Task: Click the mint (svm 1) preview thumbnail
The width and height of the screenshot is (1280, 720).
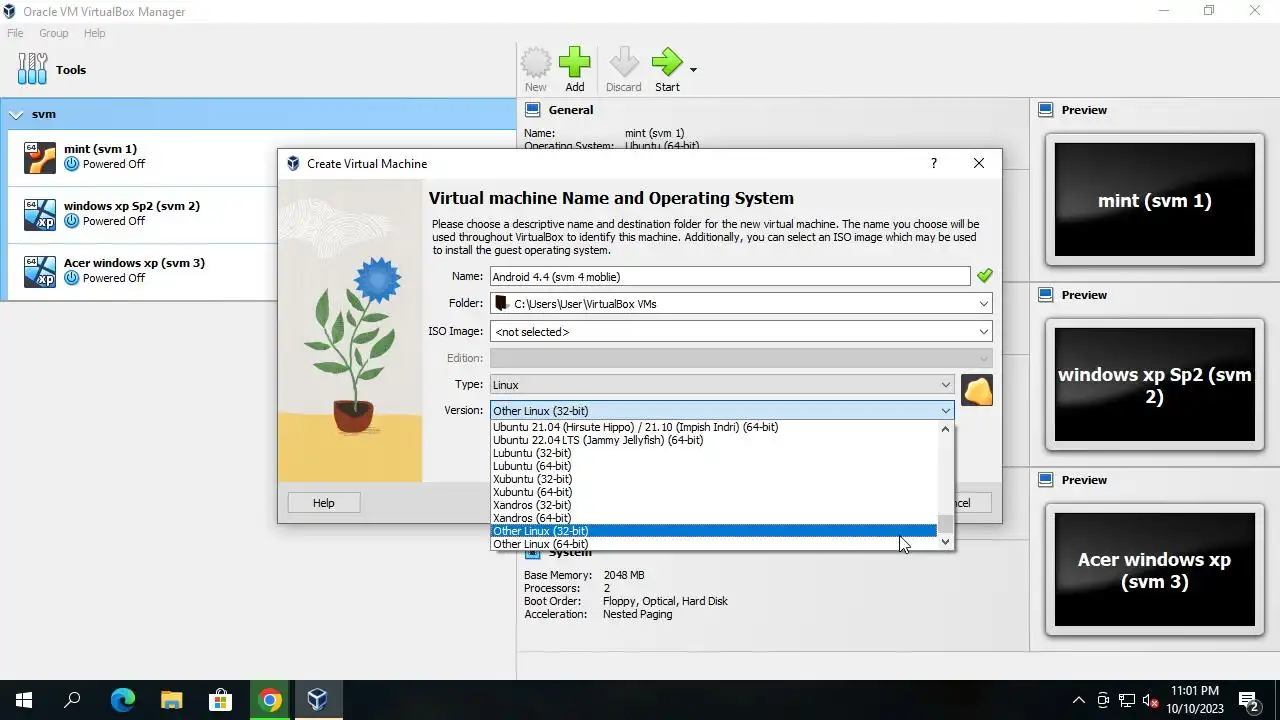Action: point(1154,200)
